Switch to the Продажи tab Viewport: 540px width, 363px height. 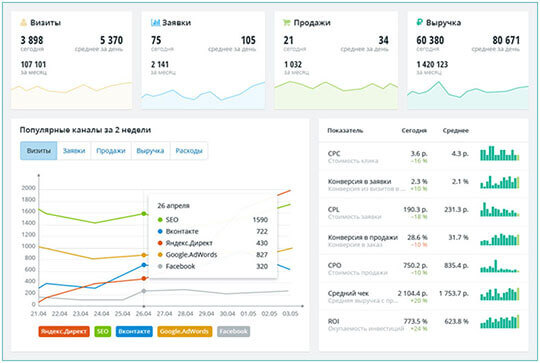point(111,151)
